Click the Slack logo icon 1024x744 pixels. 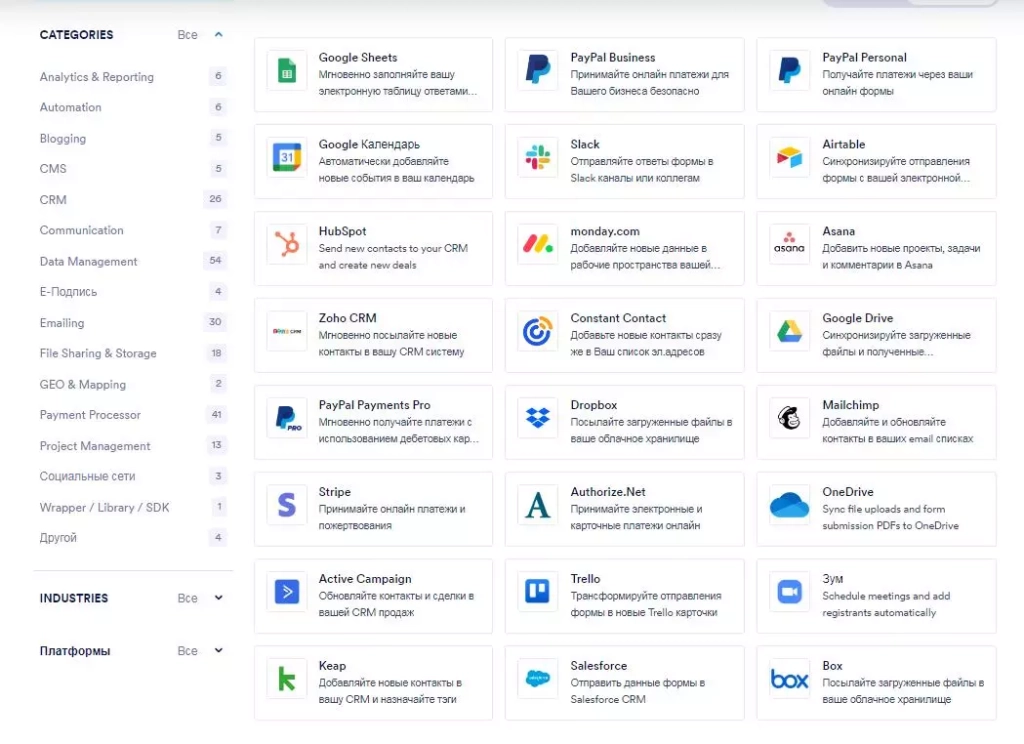click(537, 157)
